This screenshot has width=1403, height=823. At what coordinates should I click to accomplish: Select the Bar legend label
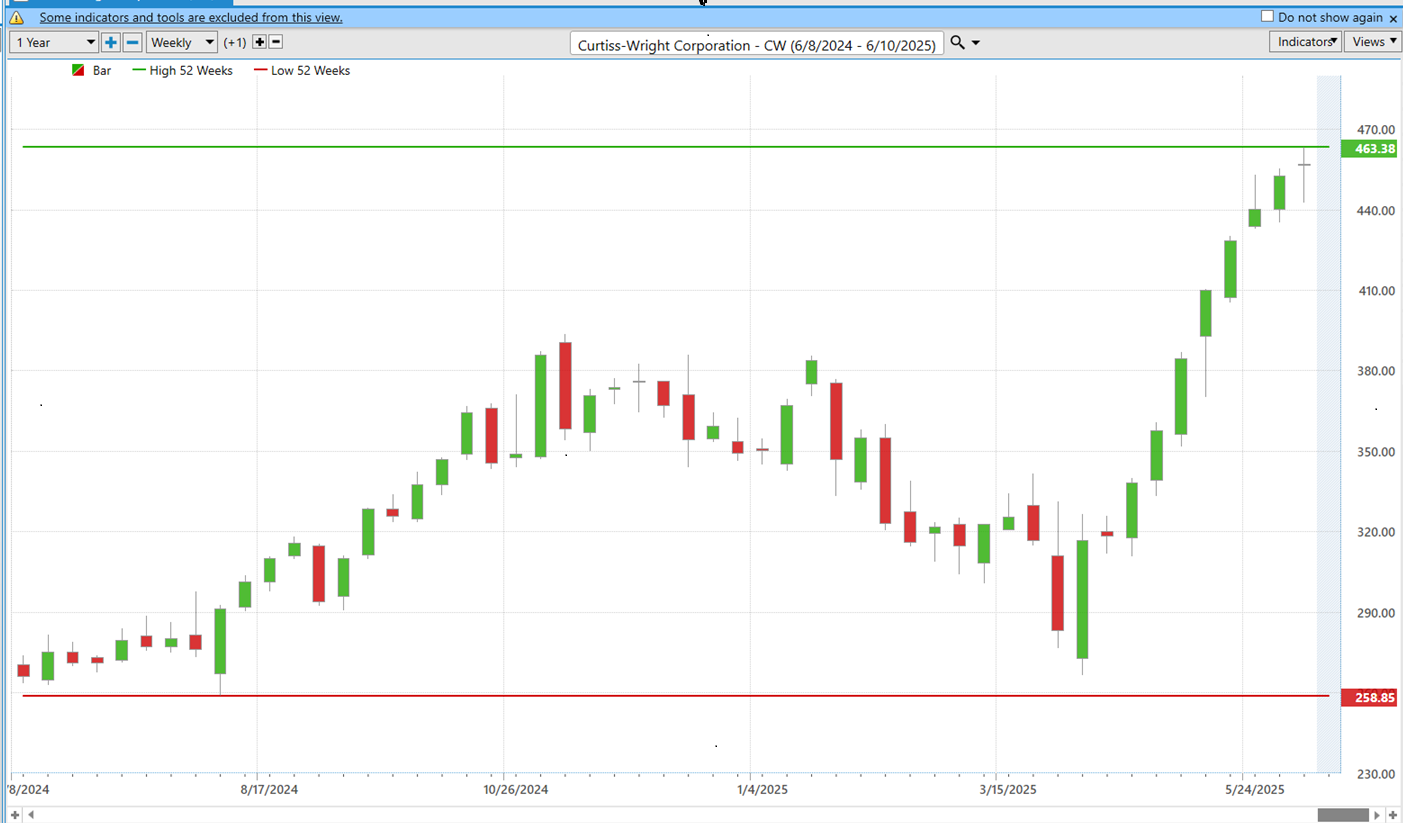pos(102,71)
